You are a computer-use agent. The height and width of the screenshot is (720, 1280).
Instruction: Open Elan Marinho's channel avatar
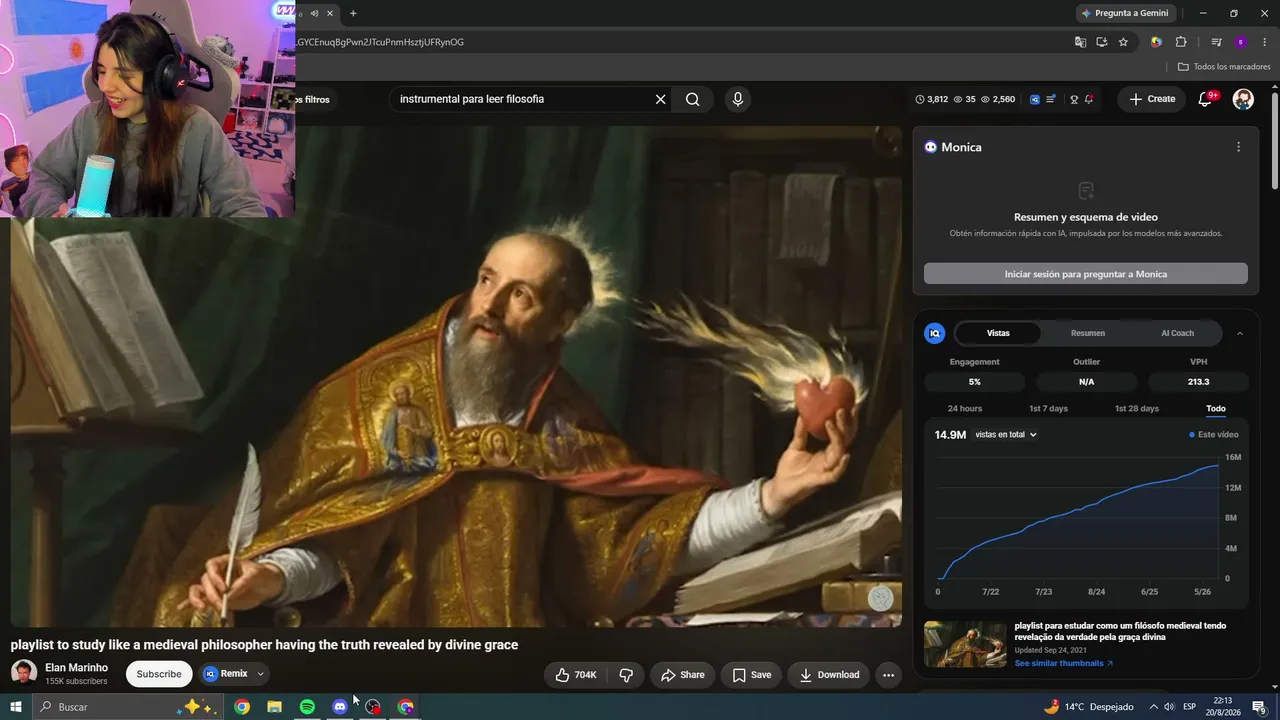coord(24,673)
